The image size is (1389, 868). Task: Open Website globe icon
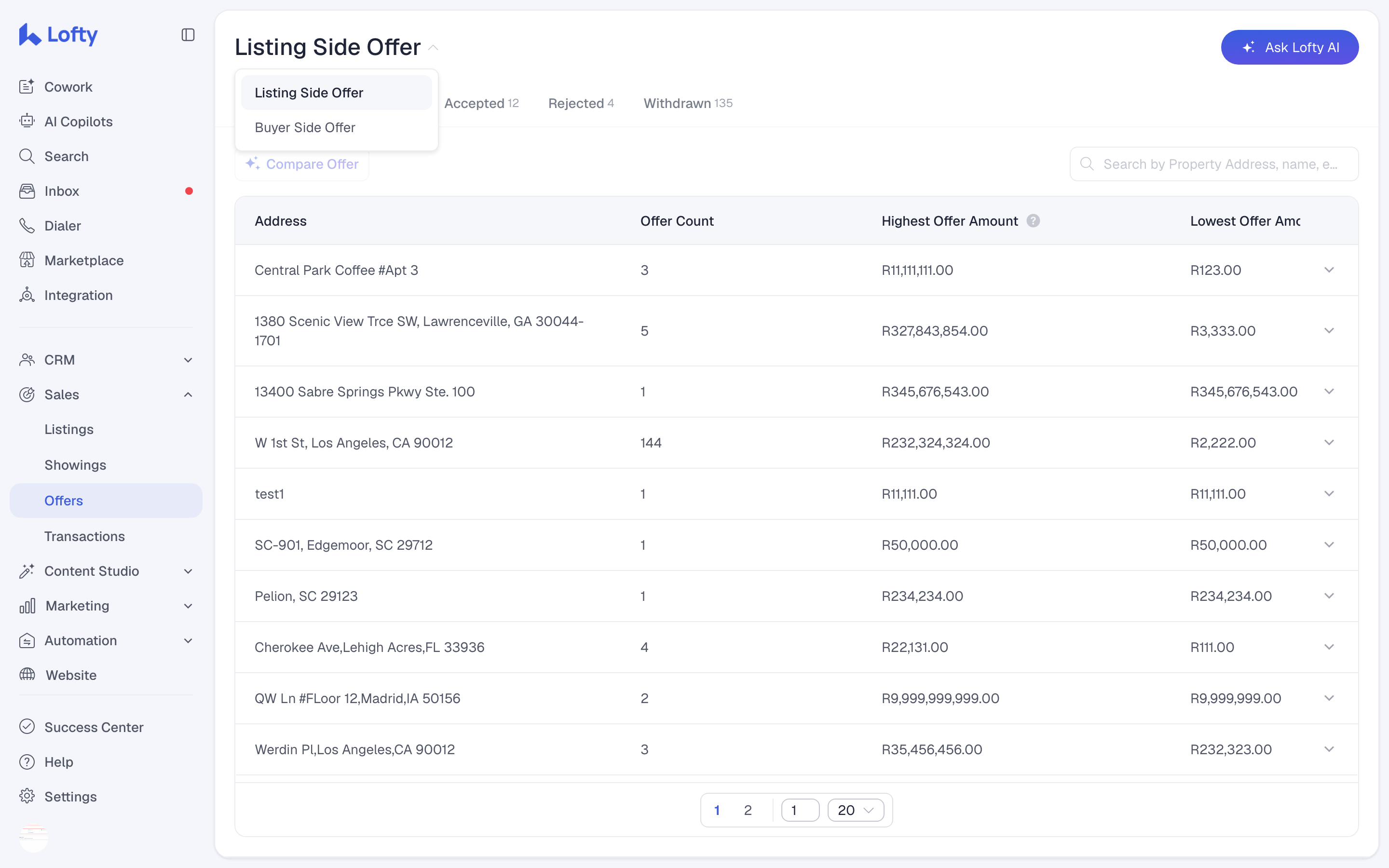[27, 675]
